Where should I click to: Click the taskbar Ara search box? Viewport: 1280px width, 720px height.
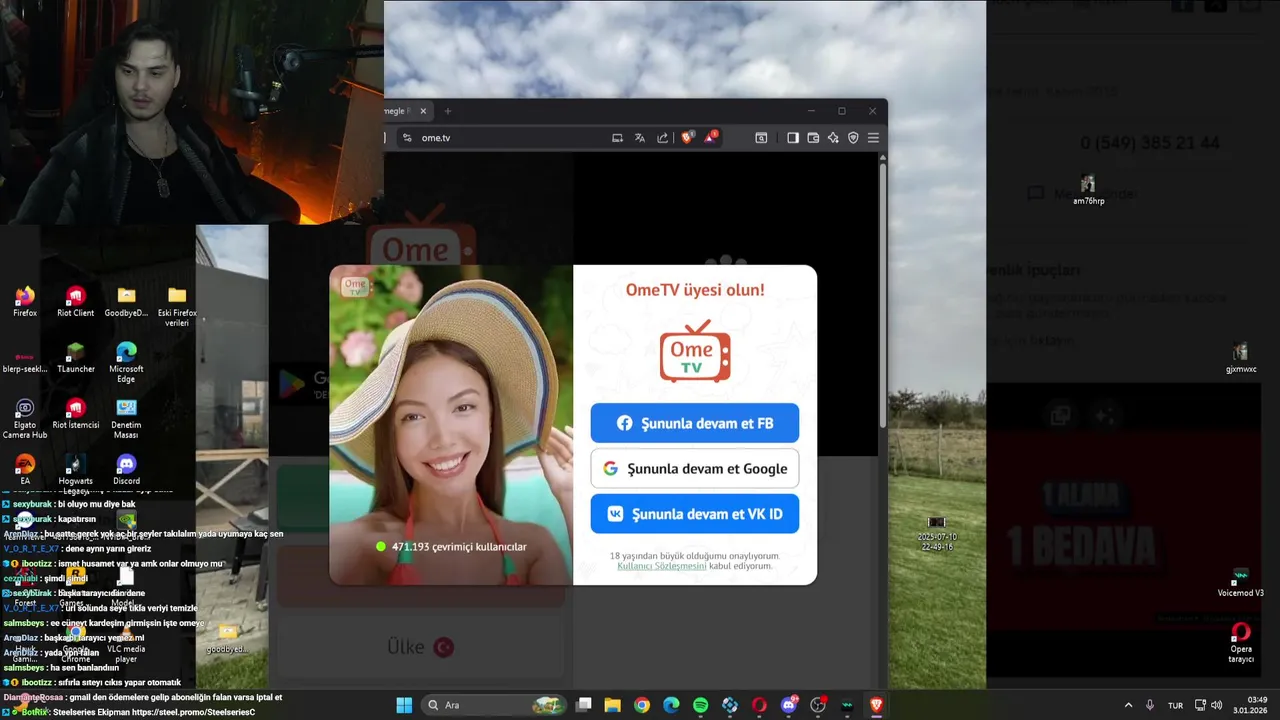click(494, 705)
